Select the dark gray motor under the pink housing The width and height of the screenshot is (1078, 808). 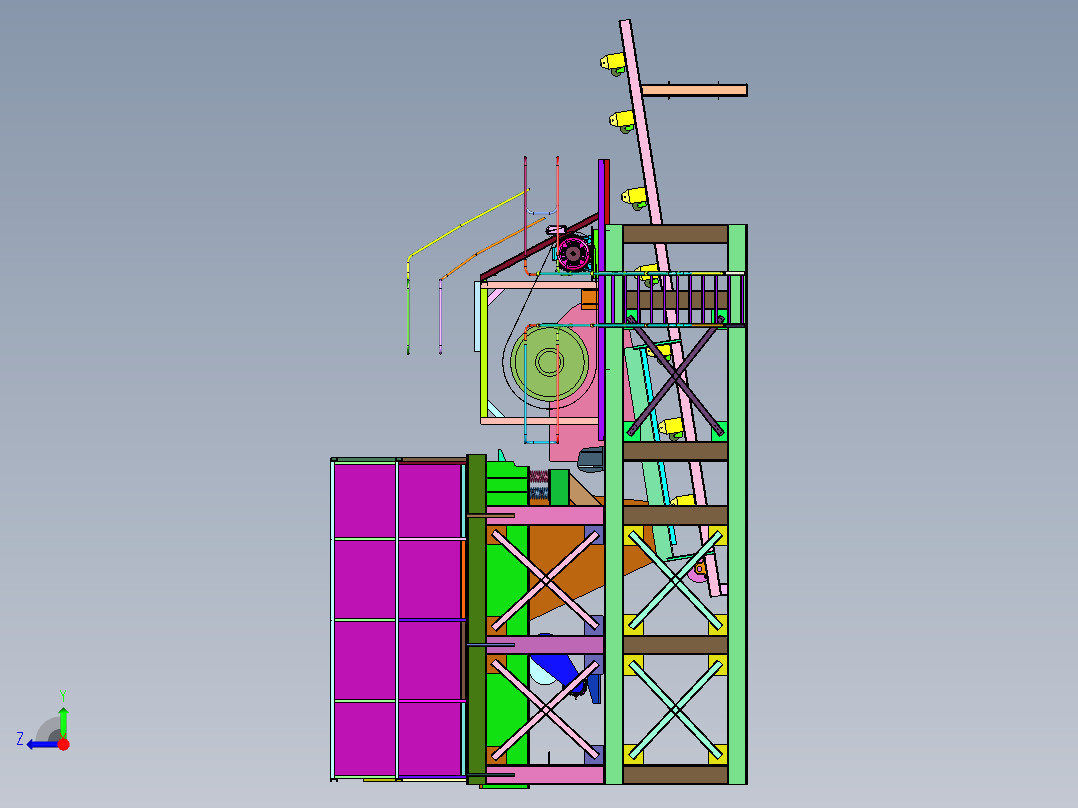[x=591, y=459]
